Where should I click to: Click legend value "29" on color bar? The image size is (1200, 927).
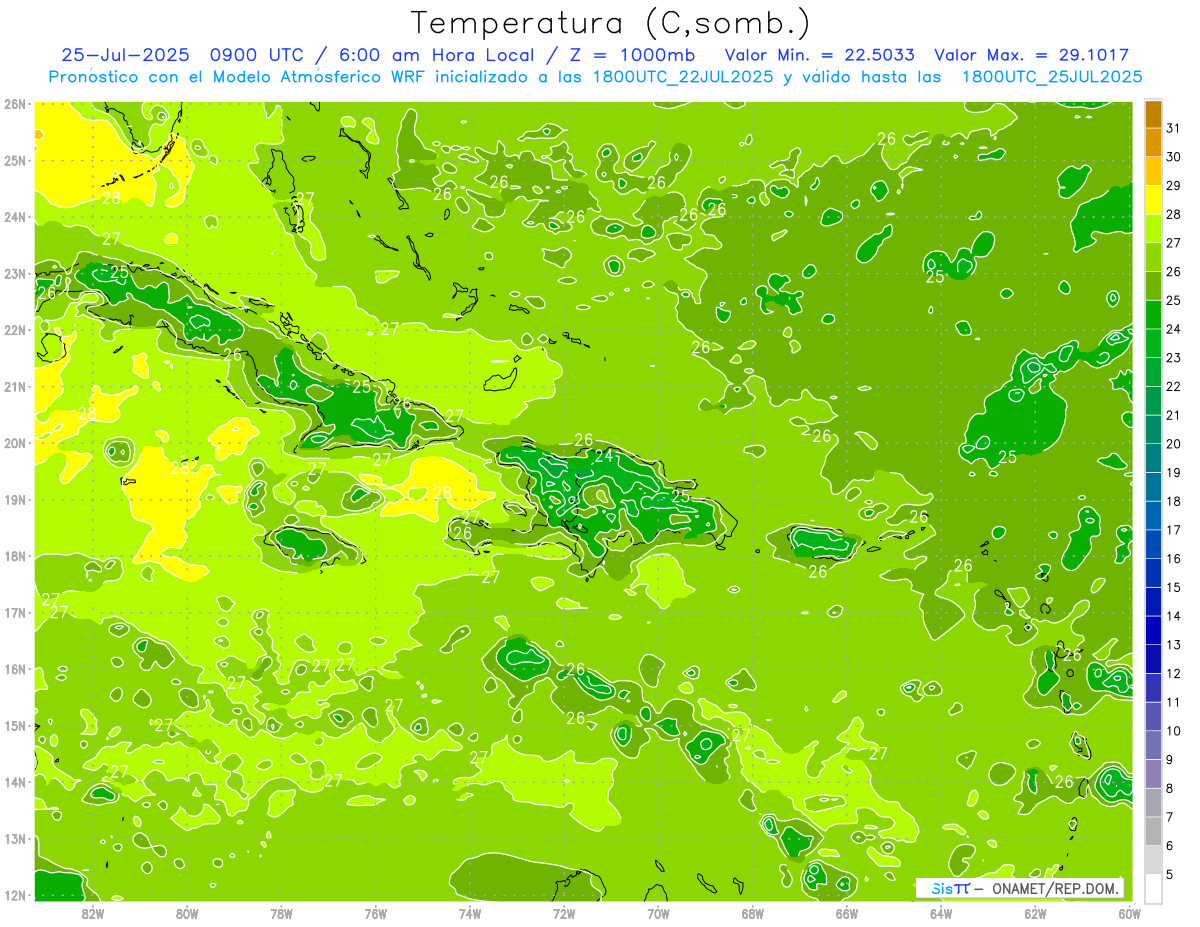click(1174, 186)
